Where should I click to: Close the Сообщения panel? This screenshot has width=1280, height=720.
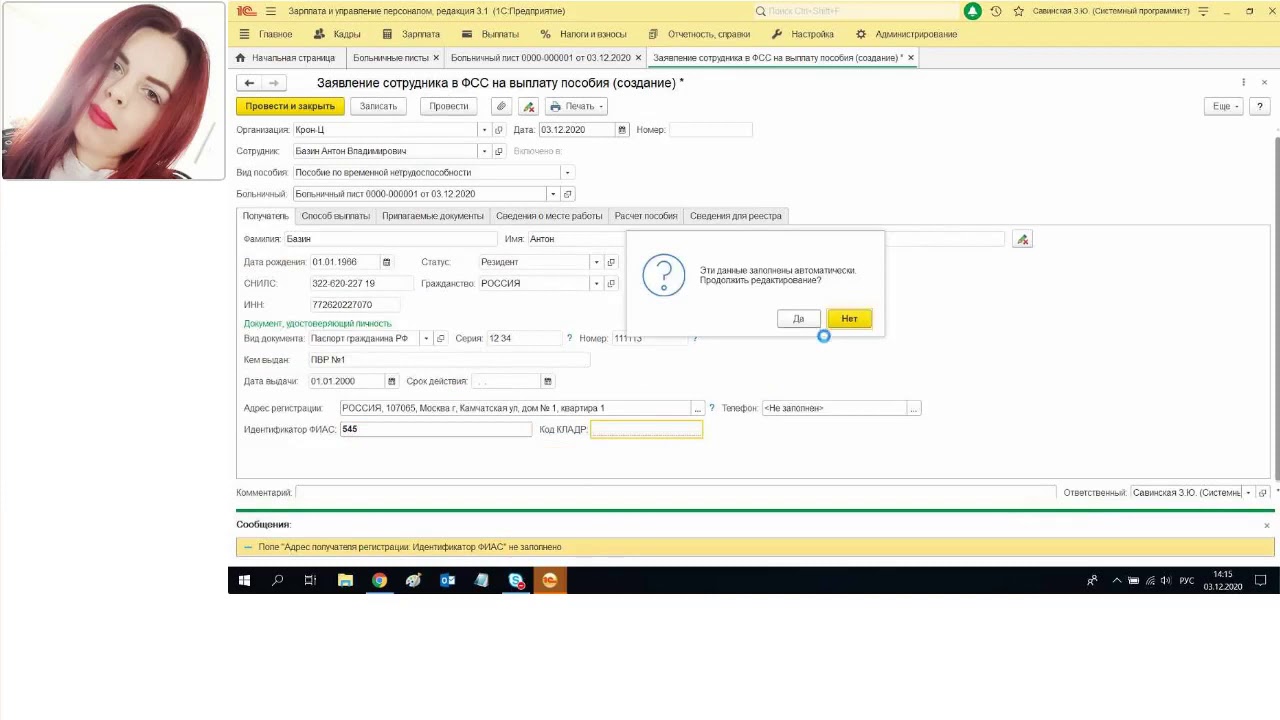pos(1266,525)
